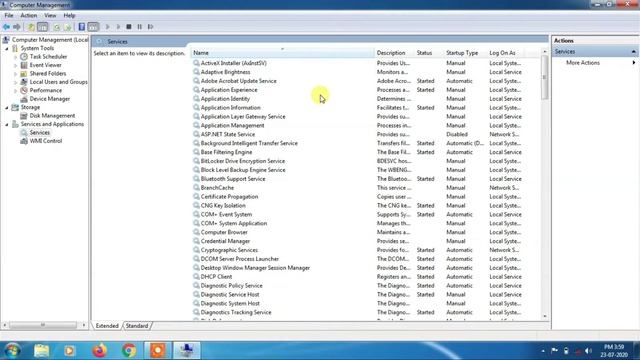Click the gear icon beside ASP.NET State Service
640x360 pixels.
tap(196, 134)
